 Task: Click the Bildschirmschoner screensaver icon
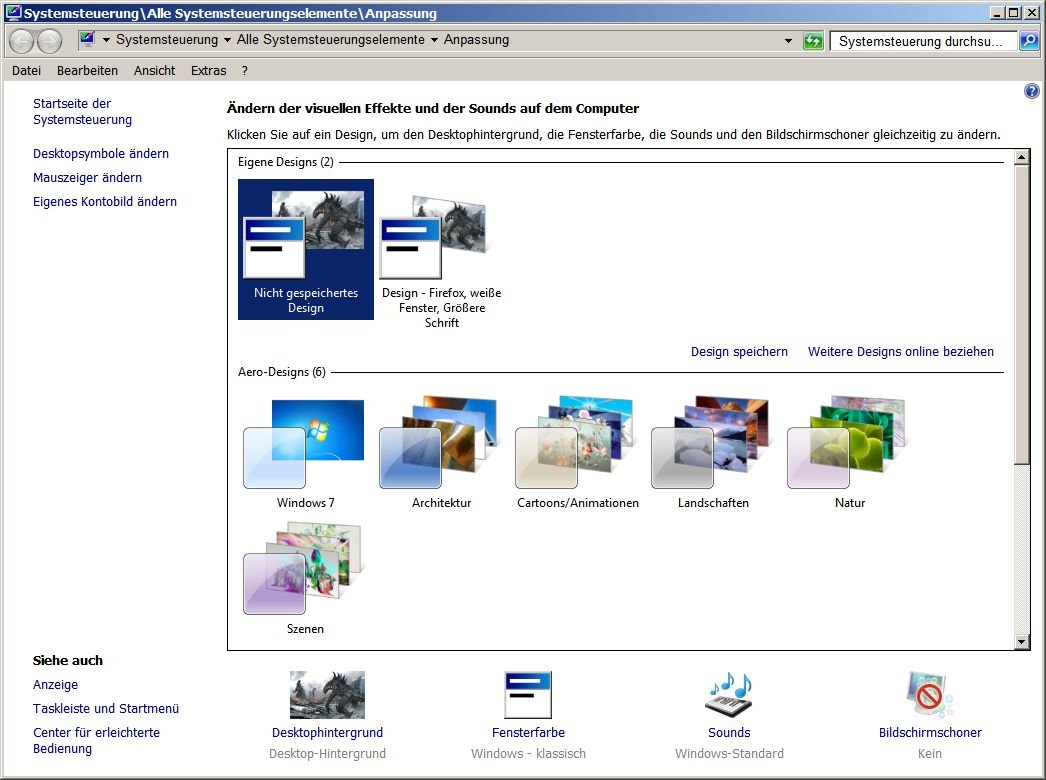929,695
